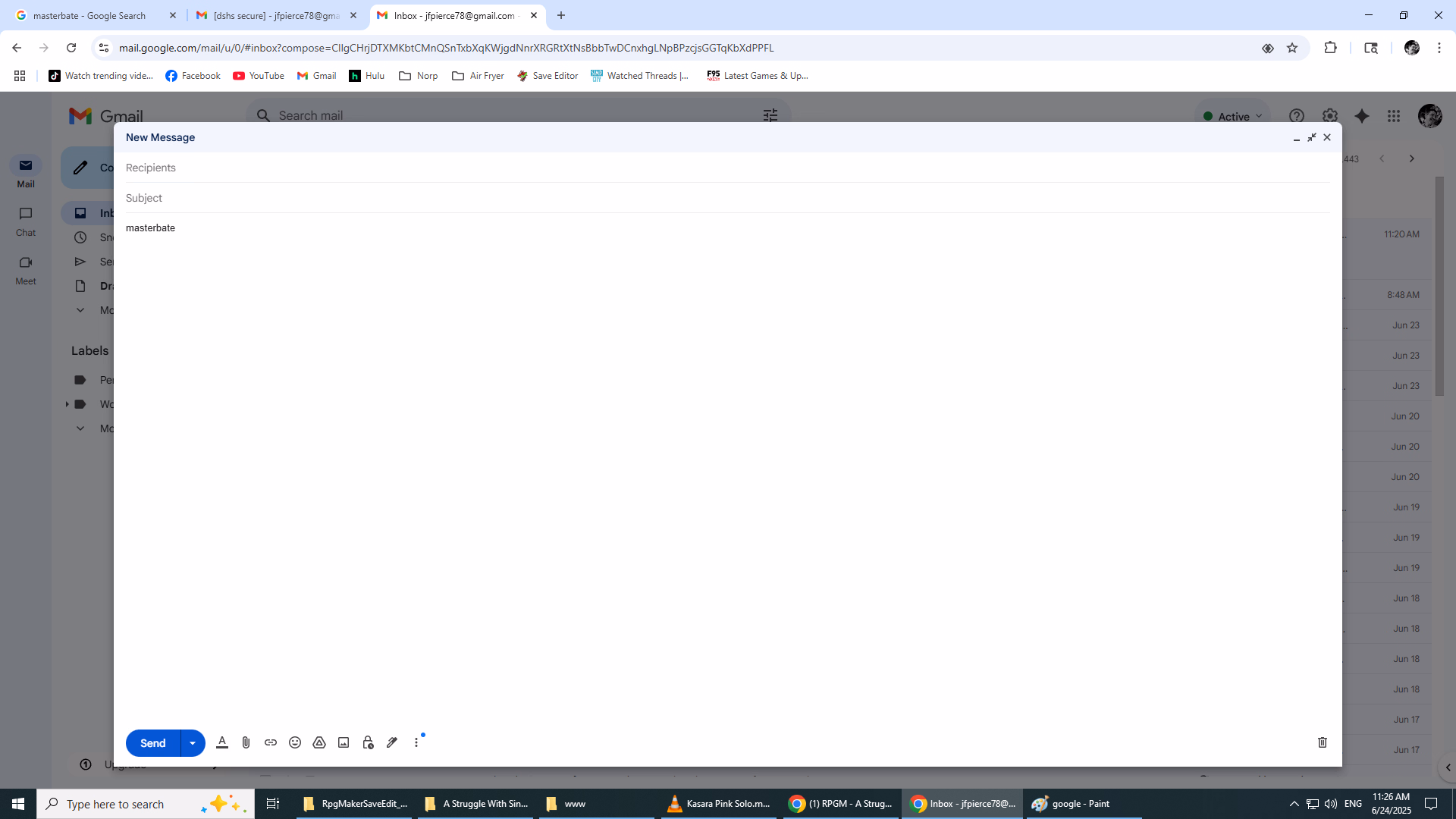Open Facebook bookmark
The image size is (1456, 819).
pyautogui.click(x=193, y=76)
